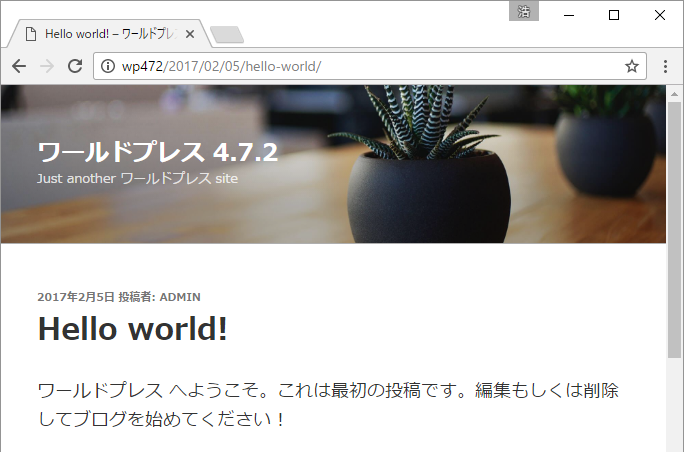684x452 pixels.
Task: Focus the address bar URL field
Action: pyautogui.click(x=370, y=66)
